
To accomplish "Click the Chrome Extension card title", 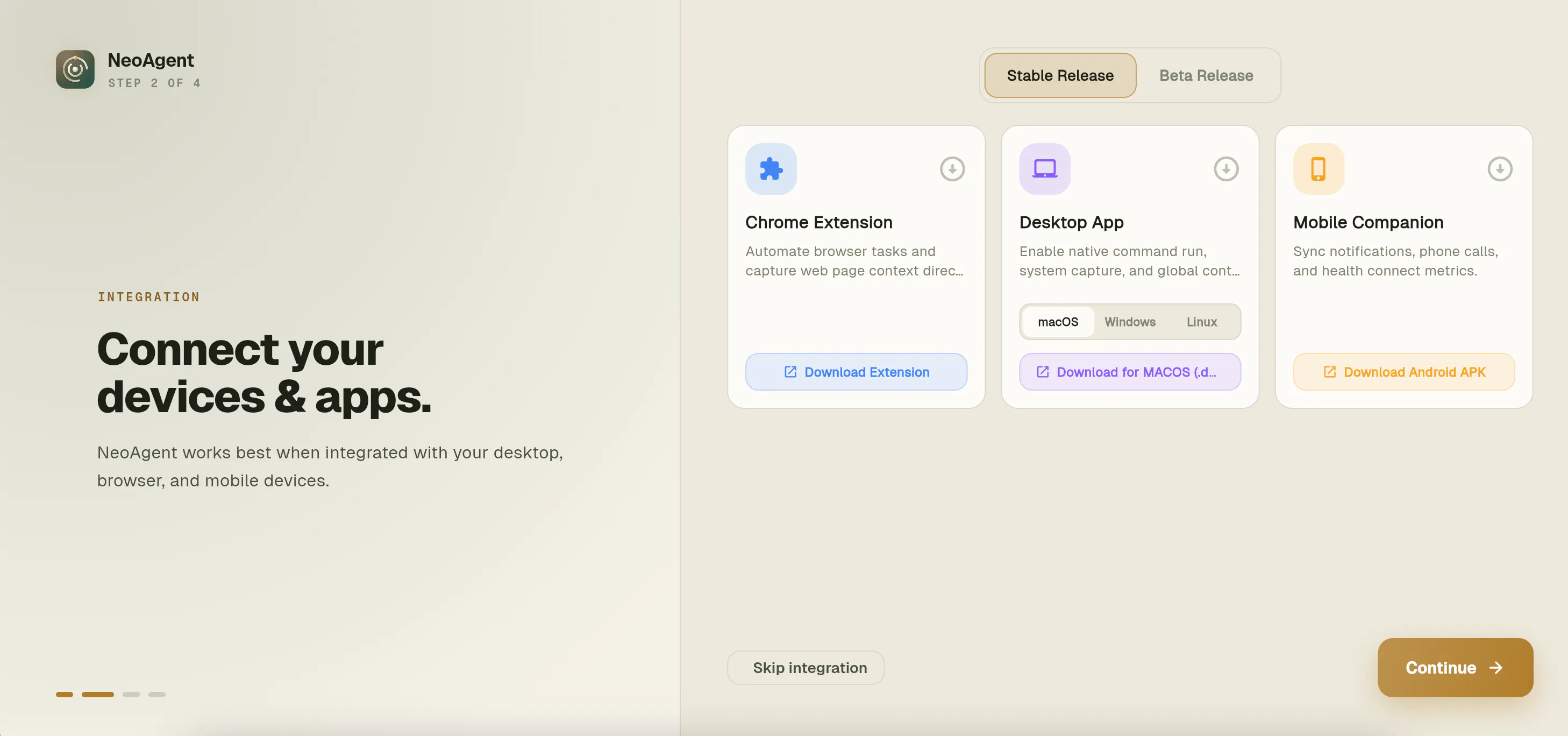I will [x=819, y=222].
